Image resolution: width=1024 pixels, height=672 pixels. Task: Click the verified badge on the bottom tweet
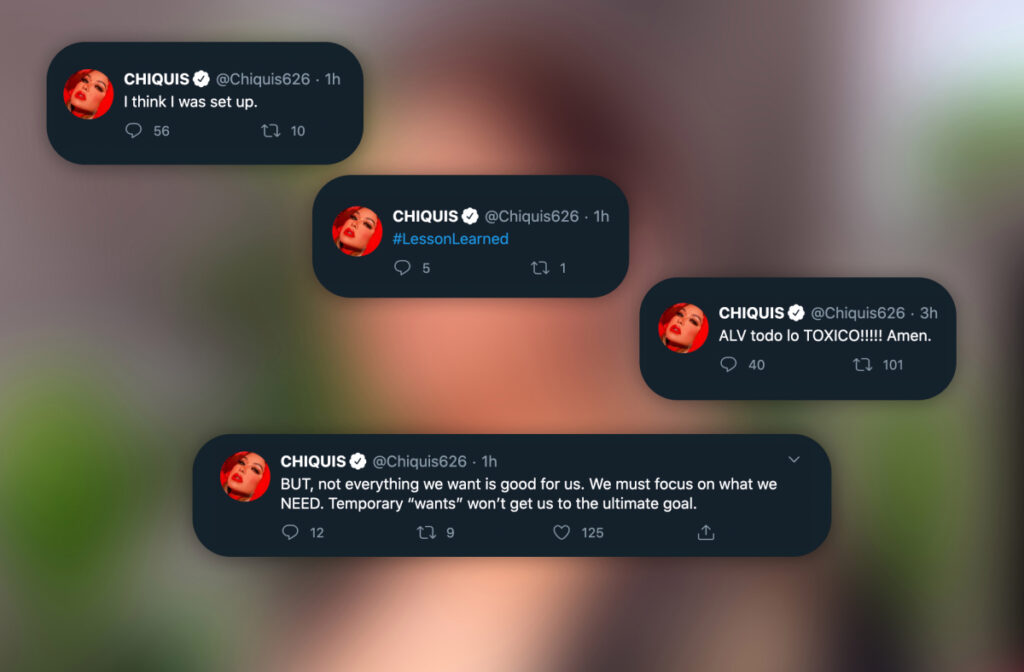(x=358, y=461)
